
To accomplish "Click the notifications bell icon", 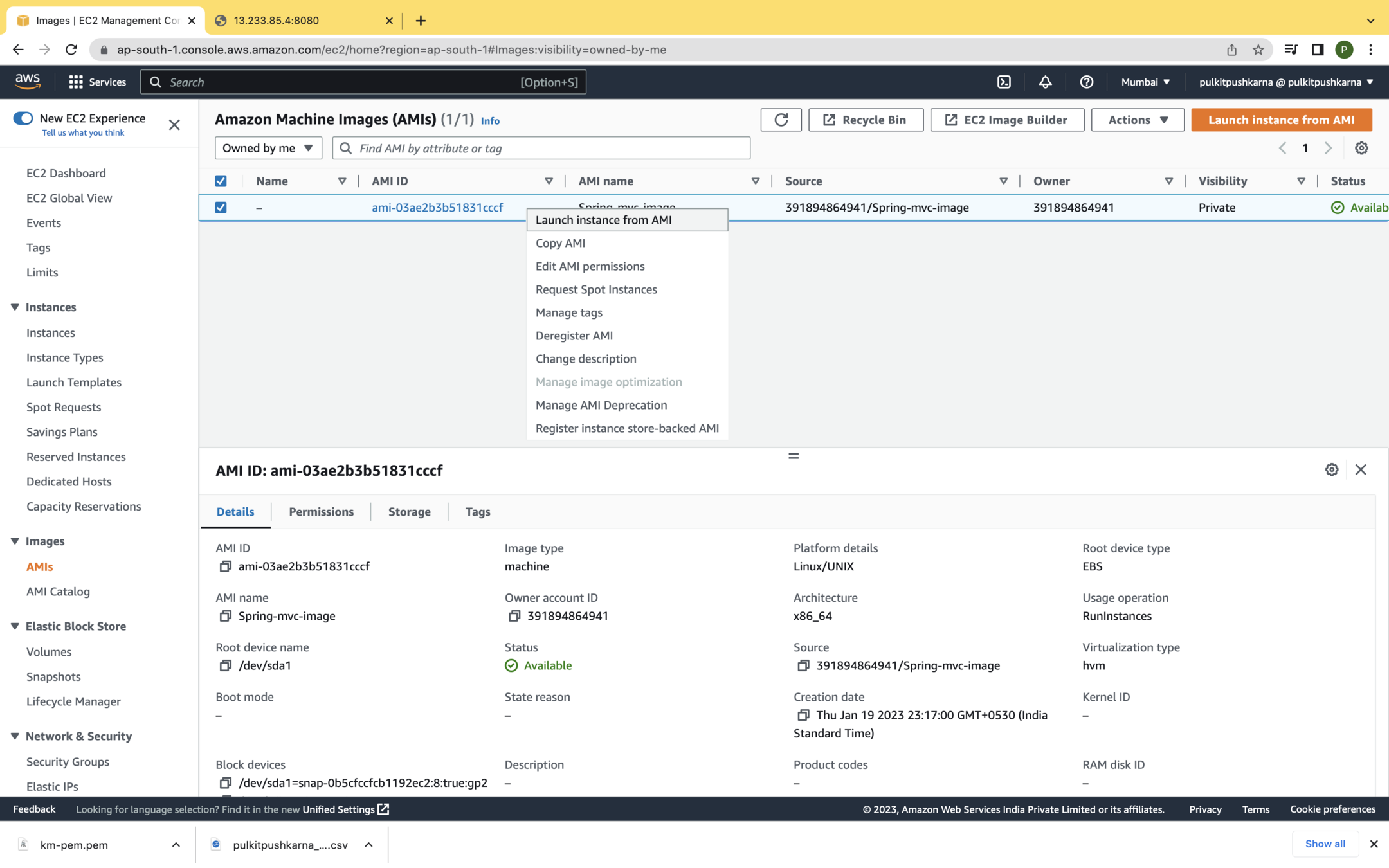I will point(1045,82).
